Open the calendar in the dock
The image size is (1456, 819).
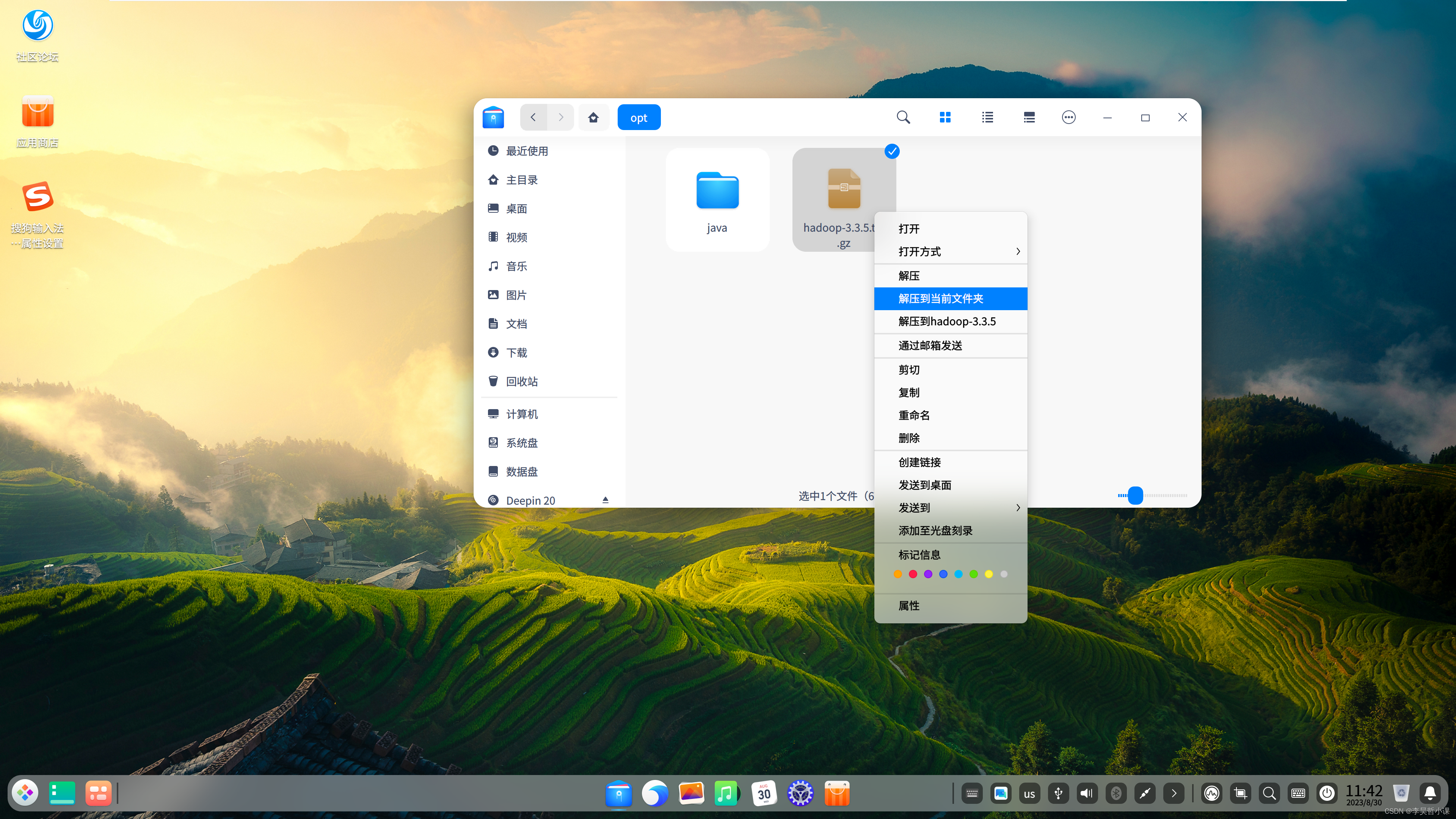pyautogui.click(x=764, y=793)
